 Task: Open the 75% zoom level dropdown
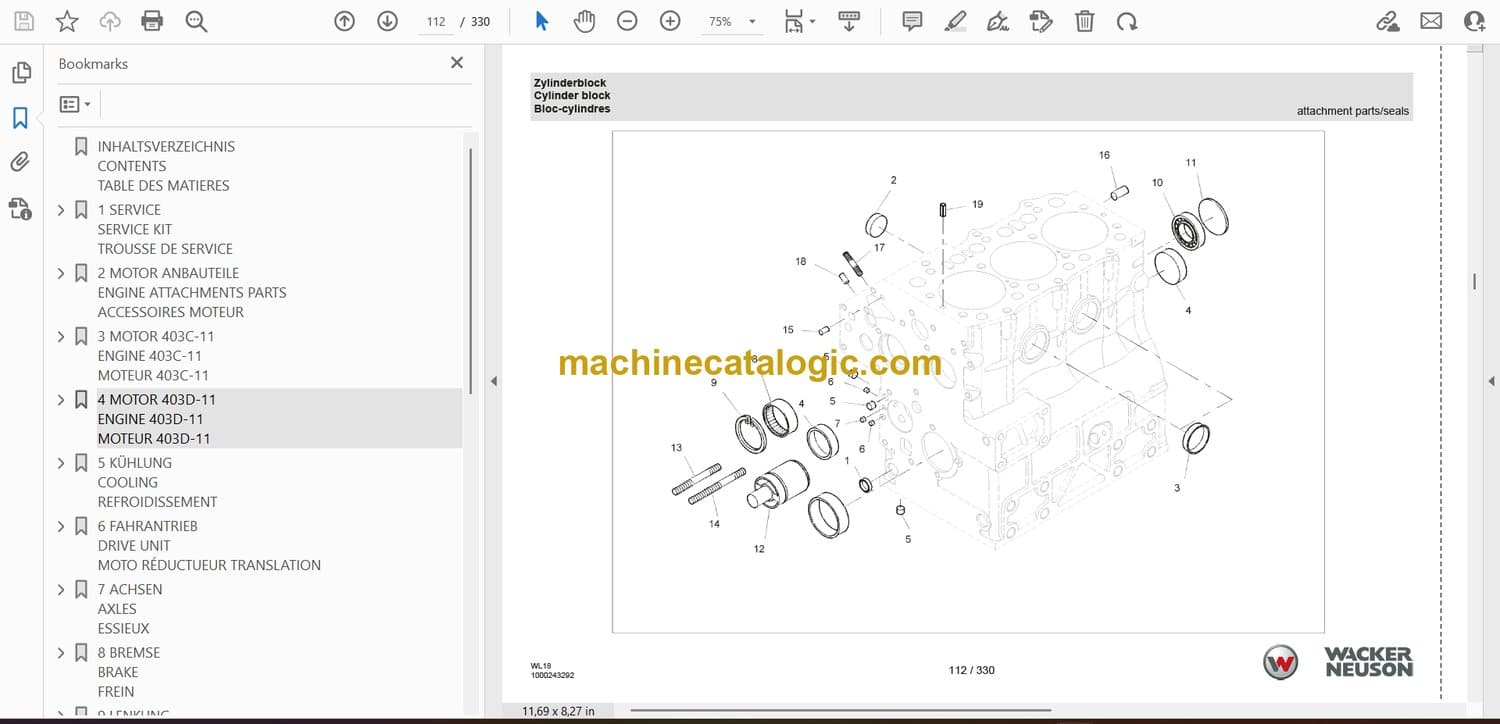pos(732,21)
